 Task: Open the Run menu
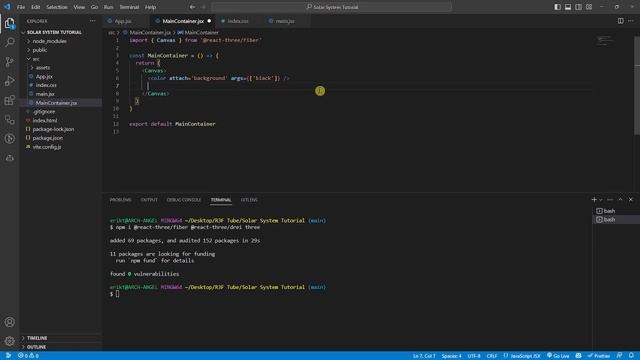pyautogui.click(x=108, y=7)
